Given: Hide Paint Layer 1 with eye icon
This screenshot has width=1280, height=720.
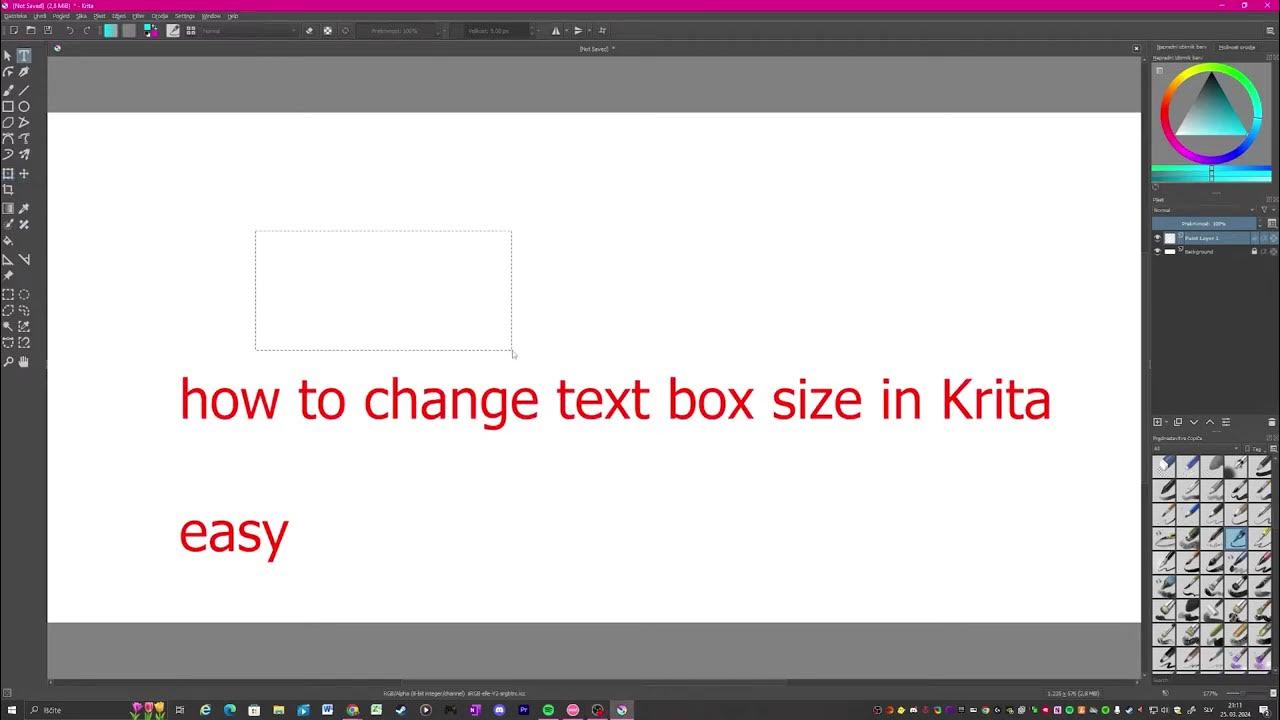Looking at the screenshot, I should coord(1157,238).
